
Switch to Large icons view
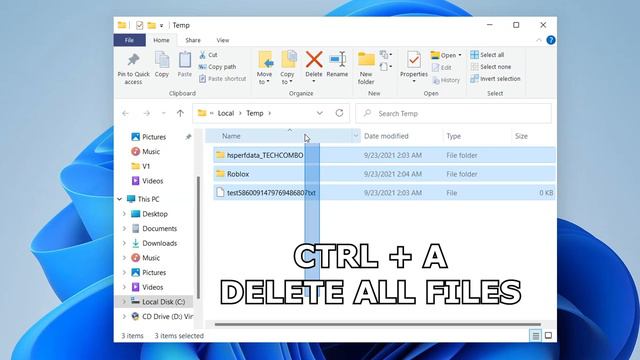click(548, 336)
